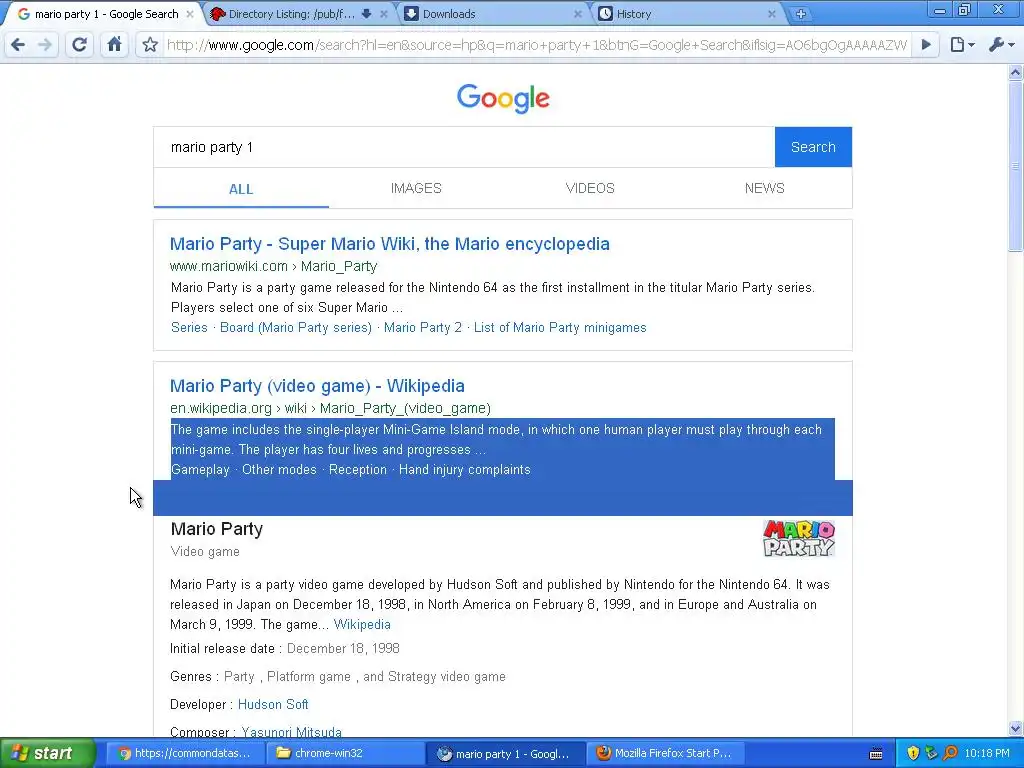Switch to the History tab

(686, 14)
